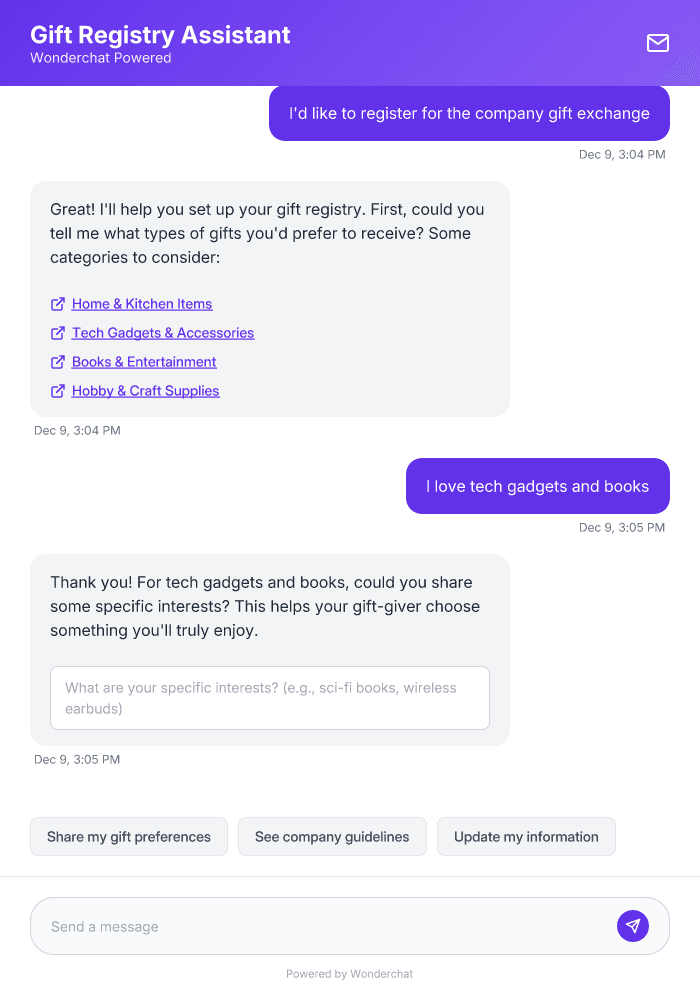Click the envelope icon in the header
This screenshot has width=700, height=1000.
pos(657,43)
